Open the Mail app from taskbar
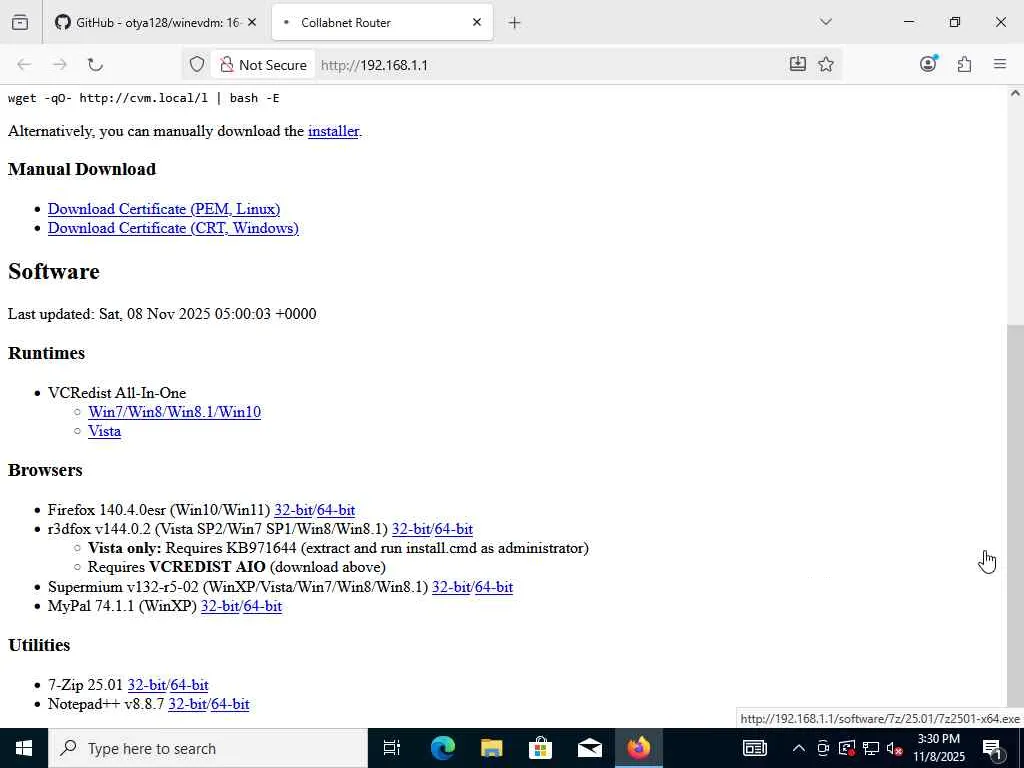Screen dimensions: 1024x768 click(589, 748)
